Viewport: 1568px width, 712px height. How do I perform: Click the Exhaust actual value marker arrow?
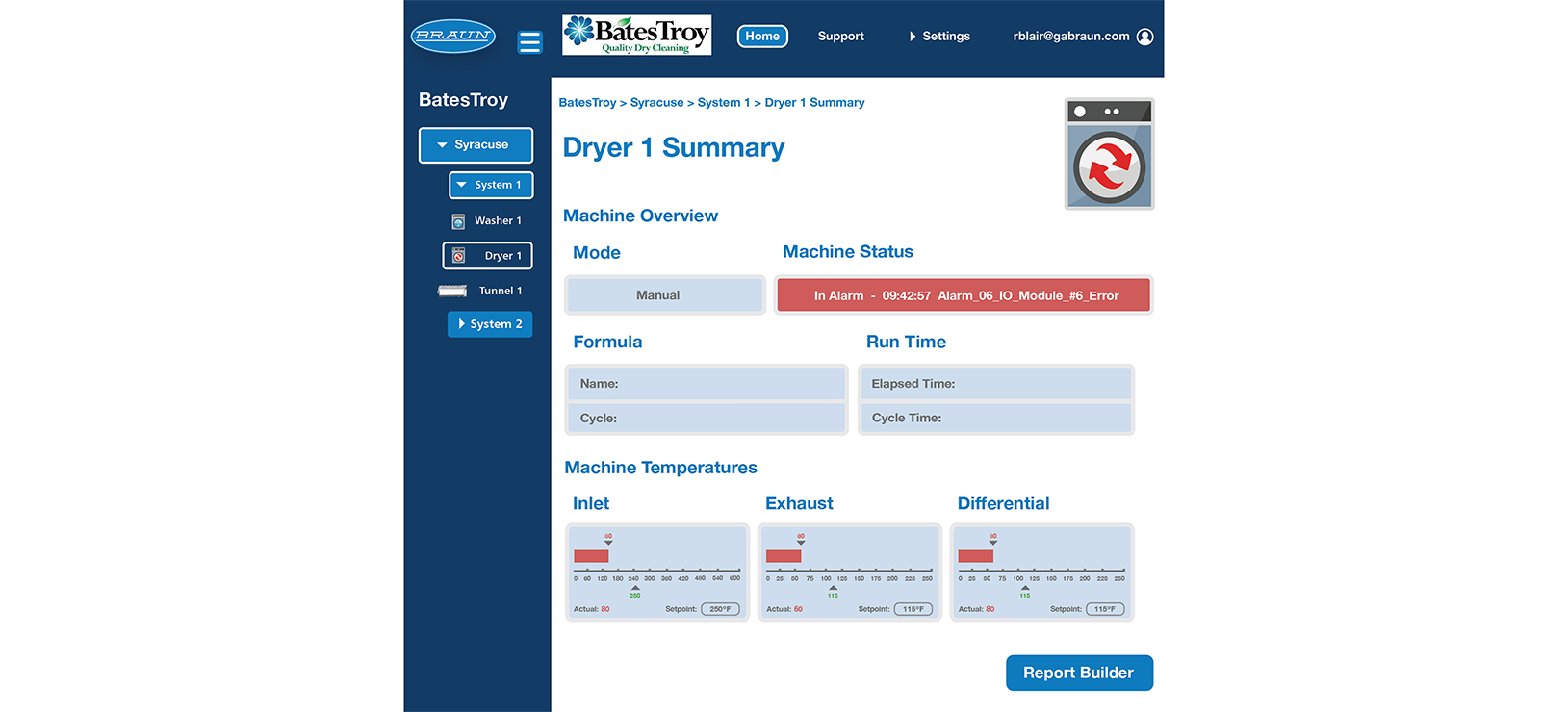(x=801, y=543)
